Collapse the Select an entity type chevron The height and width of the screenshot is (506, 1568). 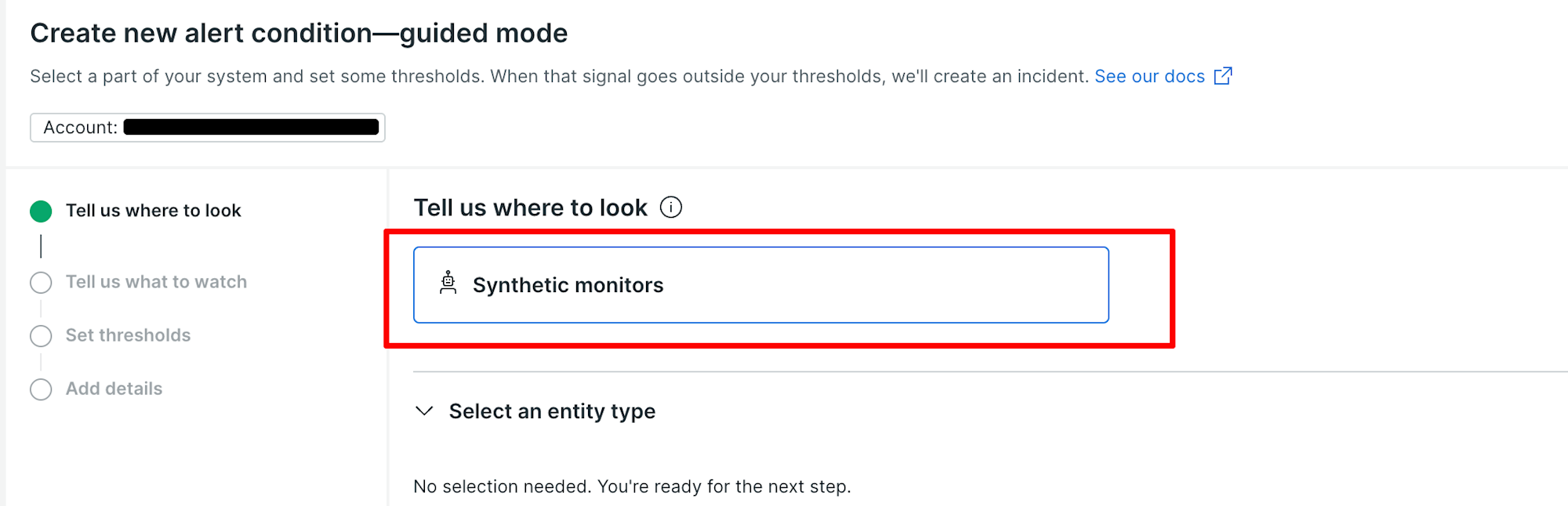(x=424, y=411)
